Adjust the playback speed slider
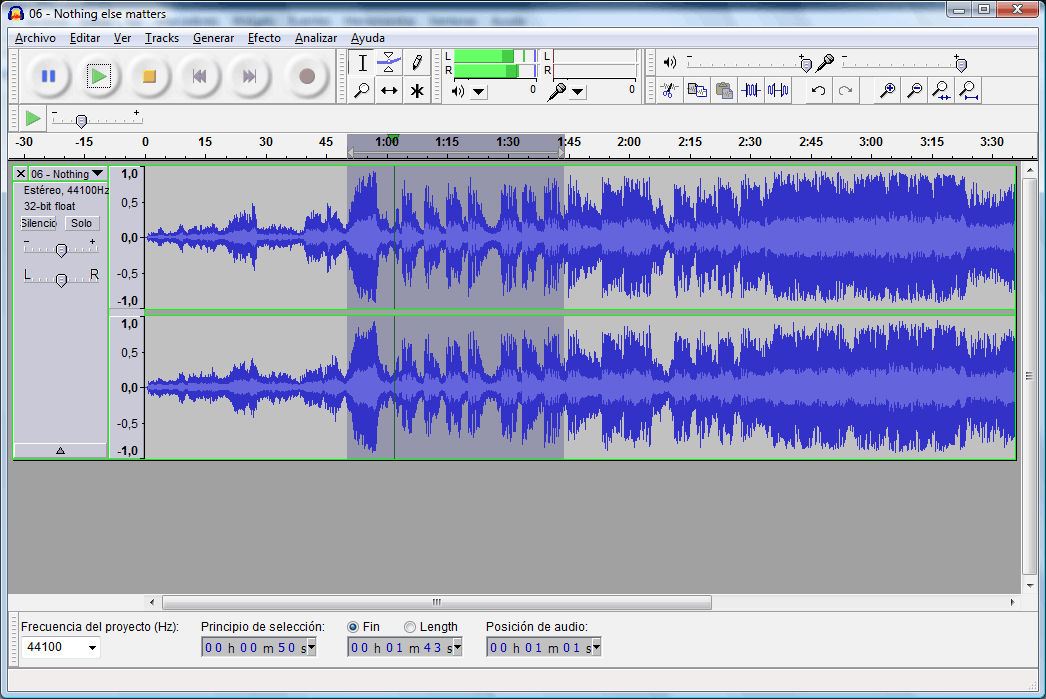 pyautogui.click(x=82, y=120)
